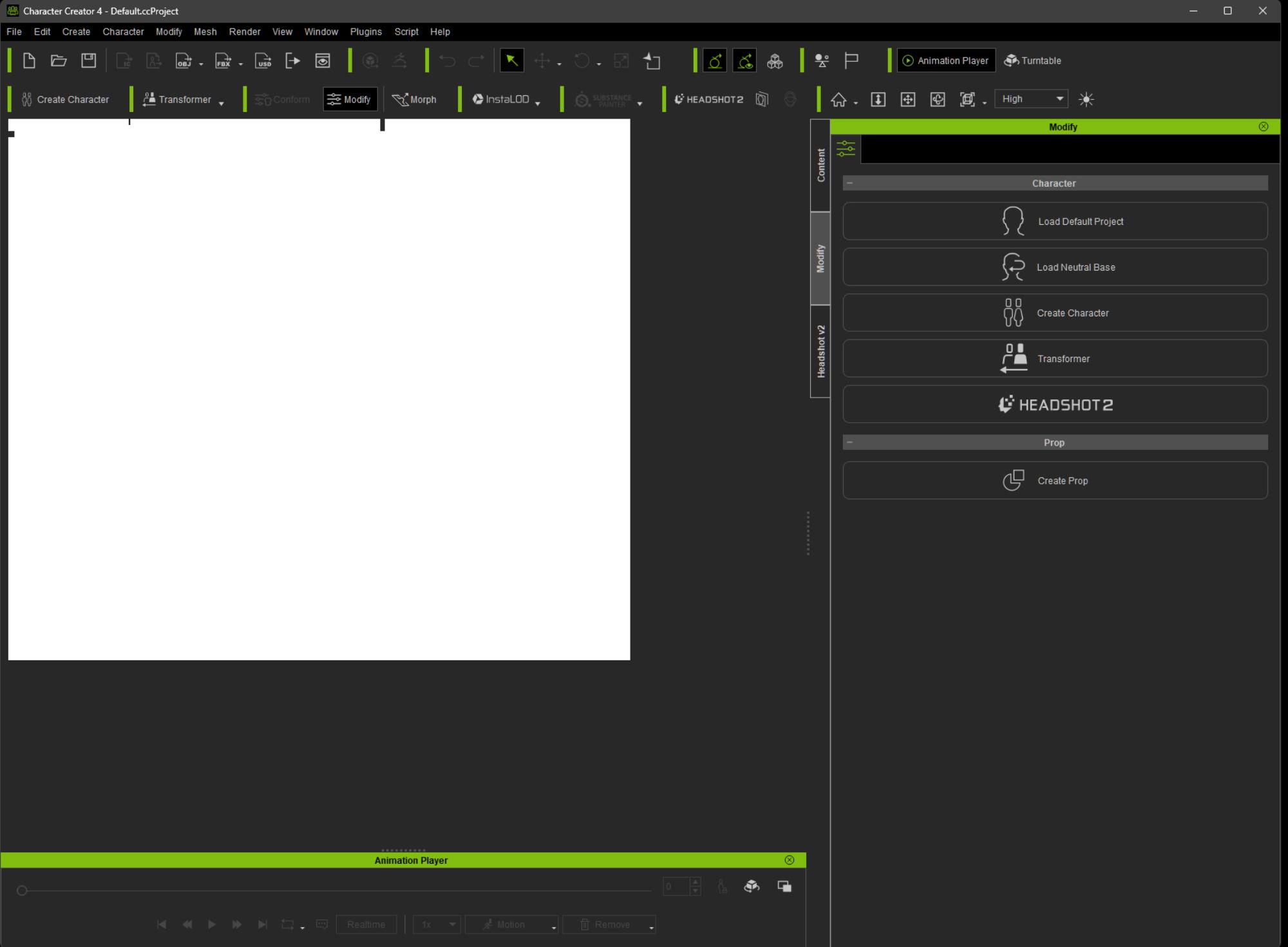Viewport: 1288px width, 947px height.
Task: Expand the frame selection dropdown arrow
Action: coord(985,103)
